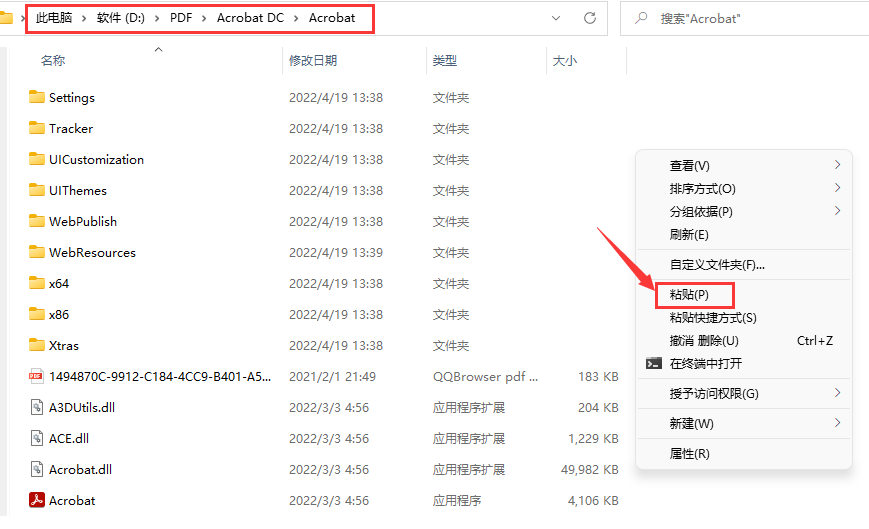
Task: Click chevron after 软件 (D:) in breadcrumb
Action: point(157,18)
